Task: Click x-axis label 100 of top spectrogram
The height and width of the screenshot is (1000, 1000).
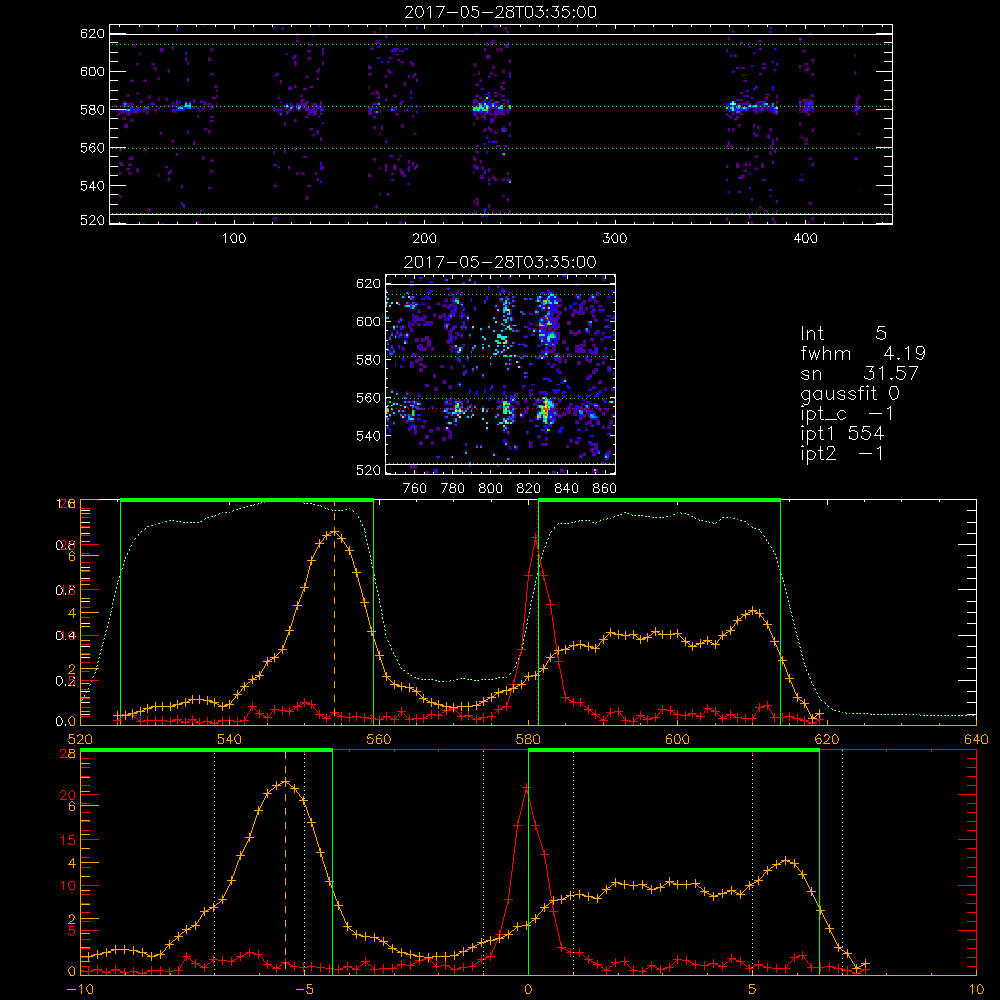Action: point(234,239)
